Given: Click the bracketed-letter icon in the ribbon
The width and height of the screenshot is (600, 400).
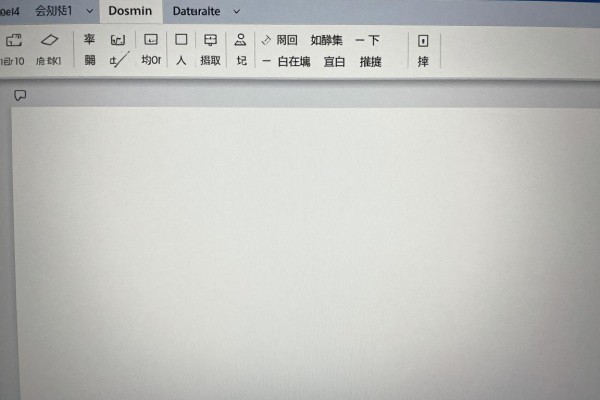Looking at the screenshot, I should (117, 40).
